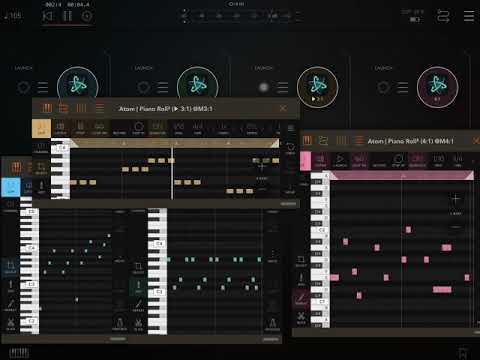Open layers menu icon right of Atom 3:1 toolbar
The width and height of the screenshot is (480, 360).
tap(290, 128)
